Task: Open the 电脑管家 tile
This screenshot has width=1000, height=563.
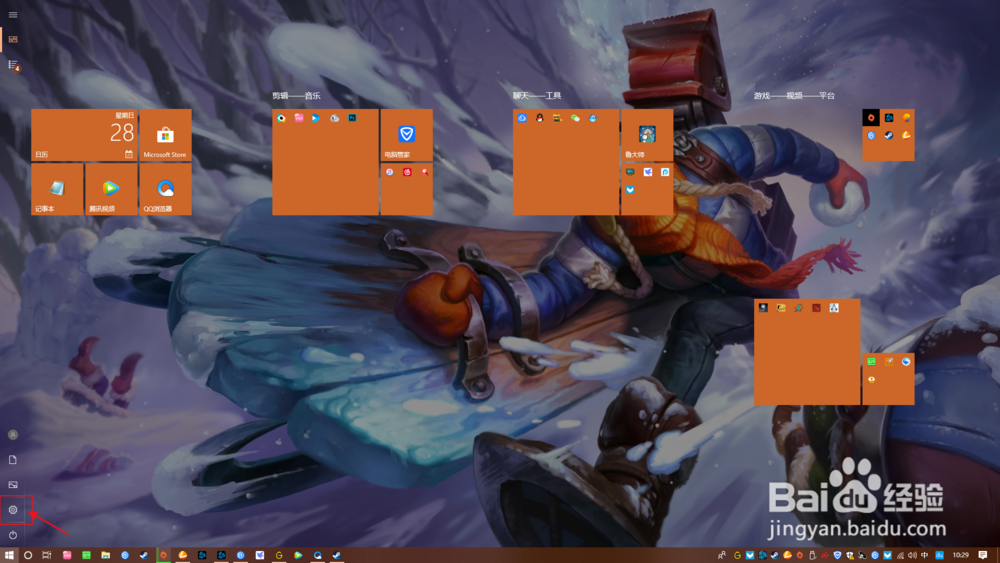Action: 406,135
